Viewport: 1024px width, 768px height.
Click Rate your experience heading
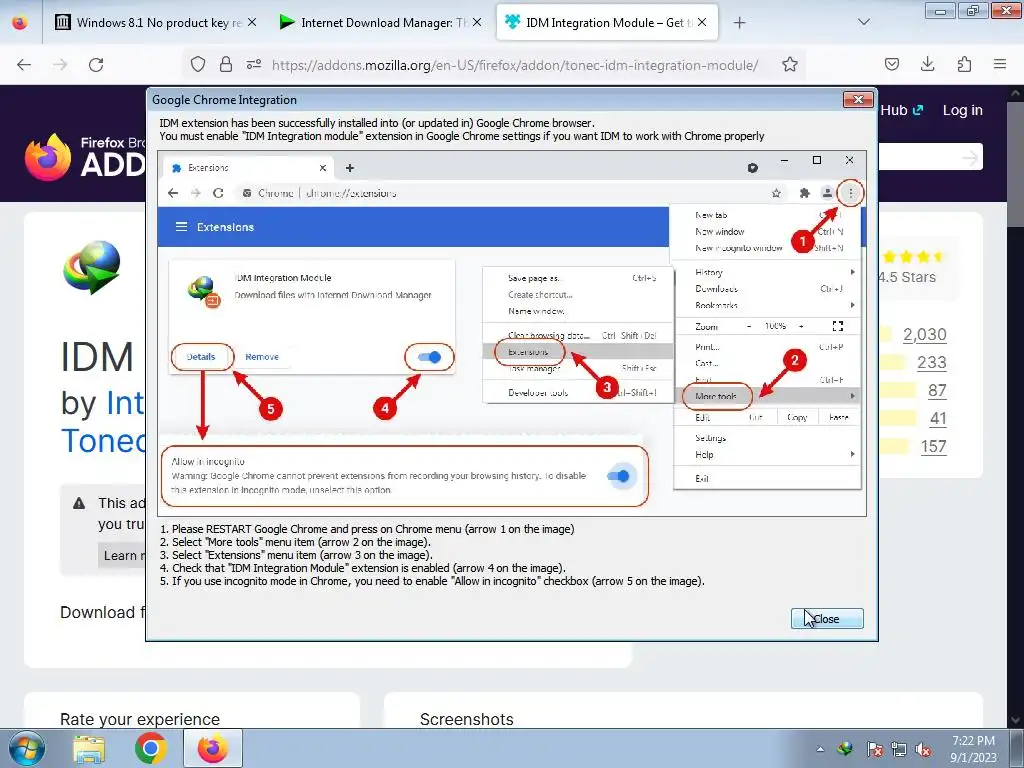coord(140,719)
